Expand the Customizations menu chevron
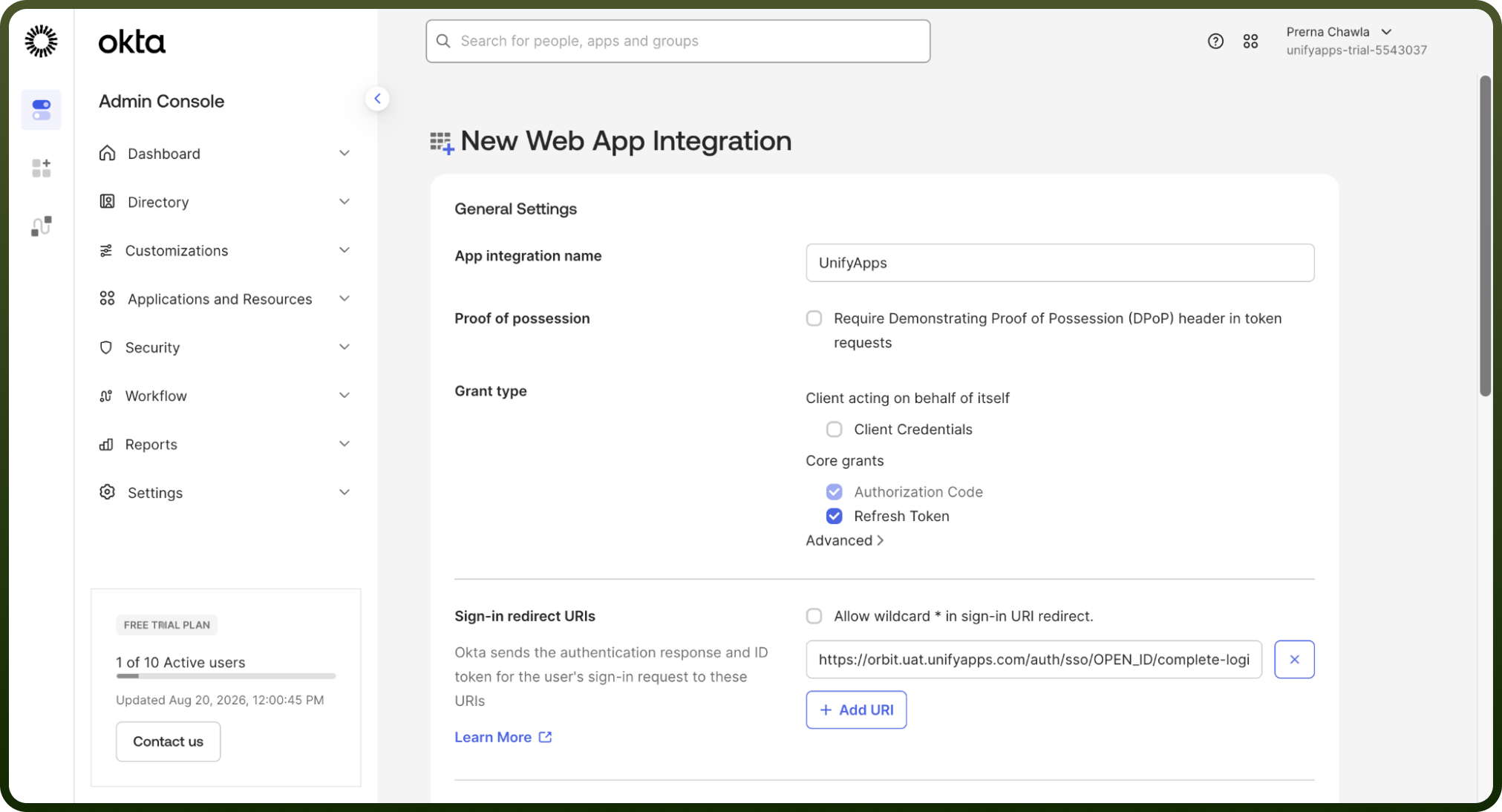The image size is (1502, 812). [x=345, y=250]
